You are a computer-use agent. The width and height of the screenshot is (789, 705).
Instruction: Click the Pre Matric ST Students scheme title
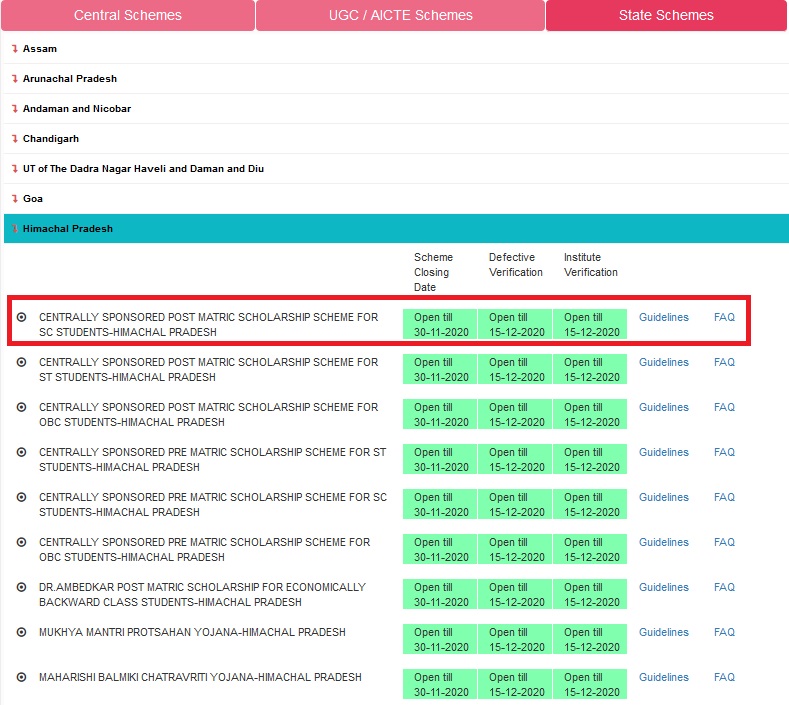(x=212, y=460)
